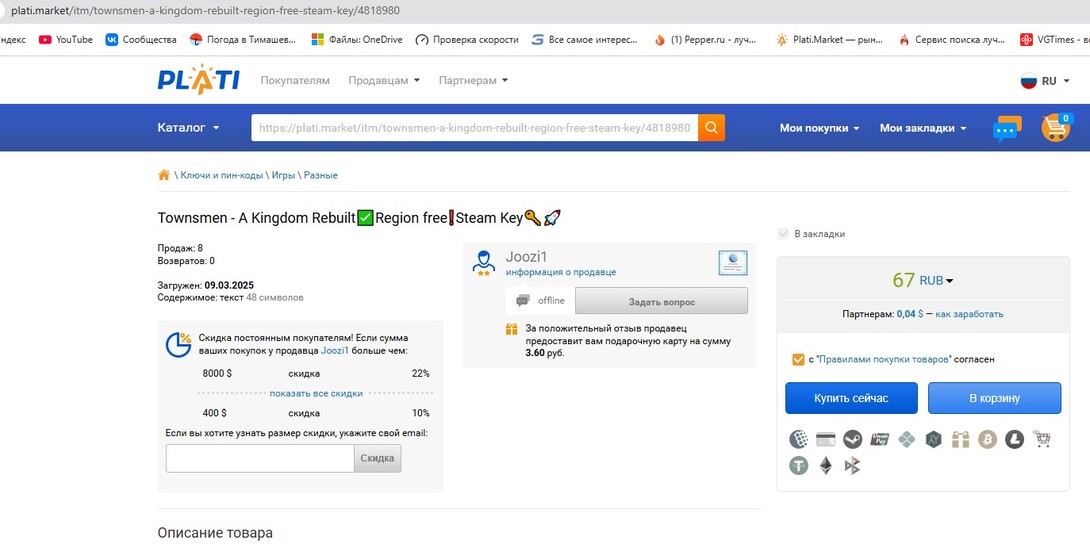Viewport: 1090px width, 544px height.
Task: Open информация о продавце link
Action: pyautogui.click(x=561, y=272)
